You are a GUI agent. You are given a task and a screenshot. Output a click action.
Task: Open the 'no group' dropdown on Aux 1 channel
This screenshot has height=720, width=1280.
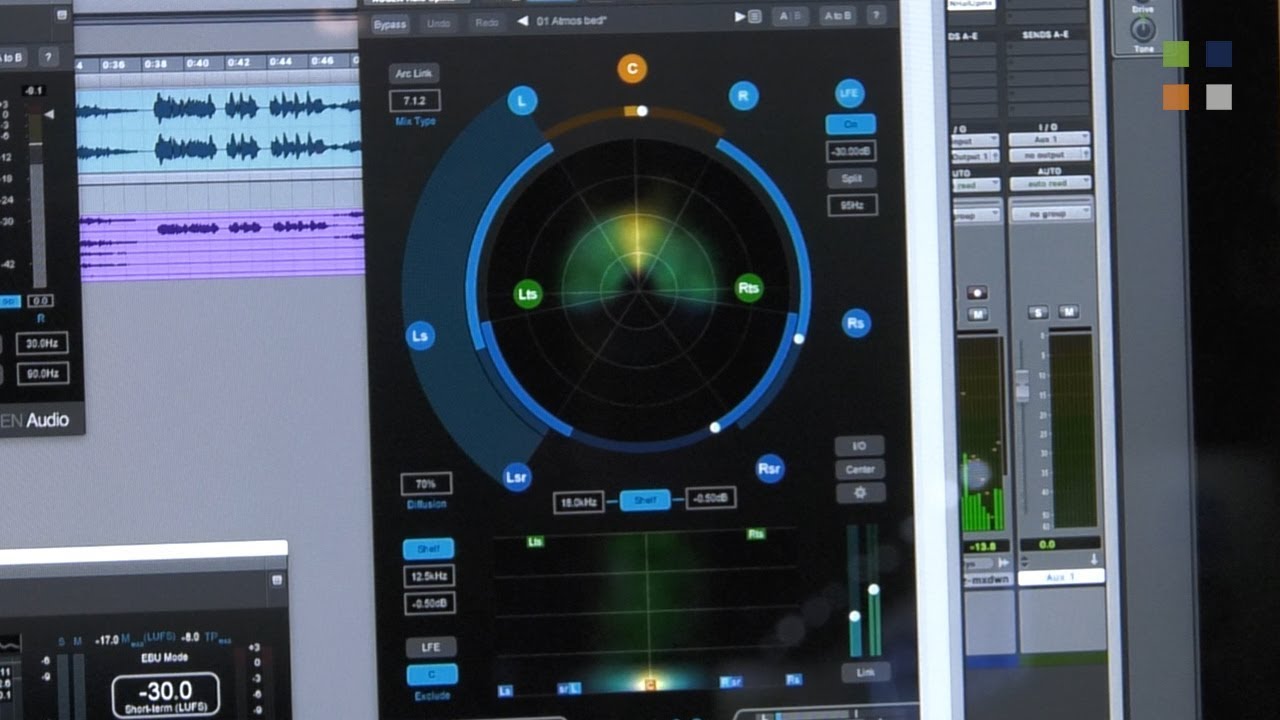coord(1049,214)
